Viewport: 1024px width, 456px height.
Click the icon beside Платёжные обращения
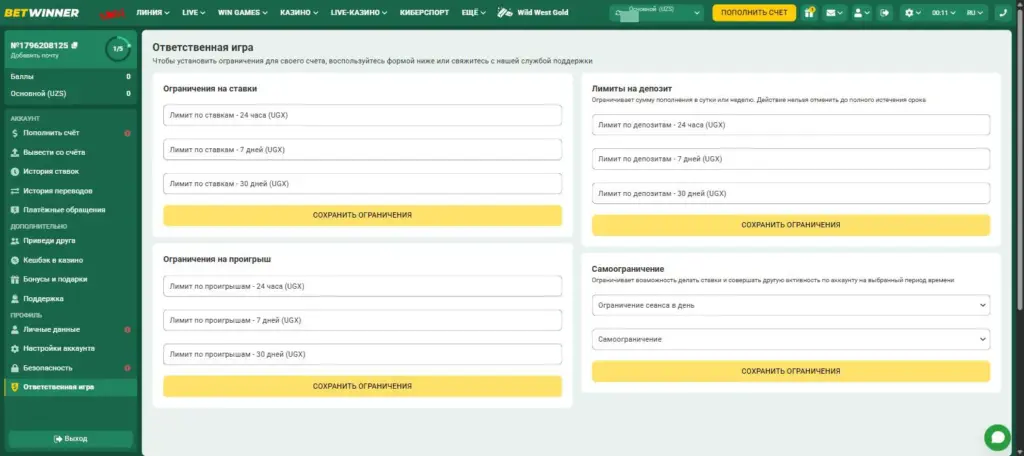pos(15,210)
